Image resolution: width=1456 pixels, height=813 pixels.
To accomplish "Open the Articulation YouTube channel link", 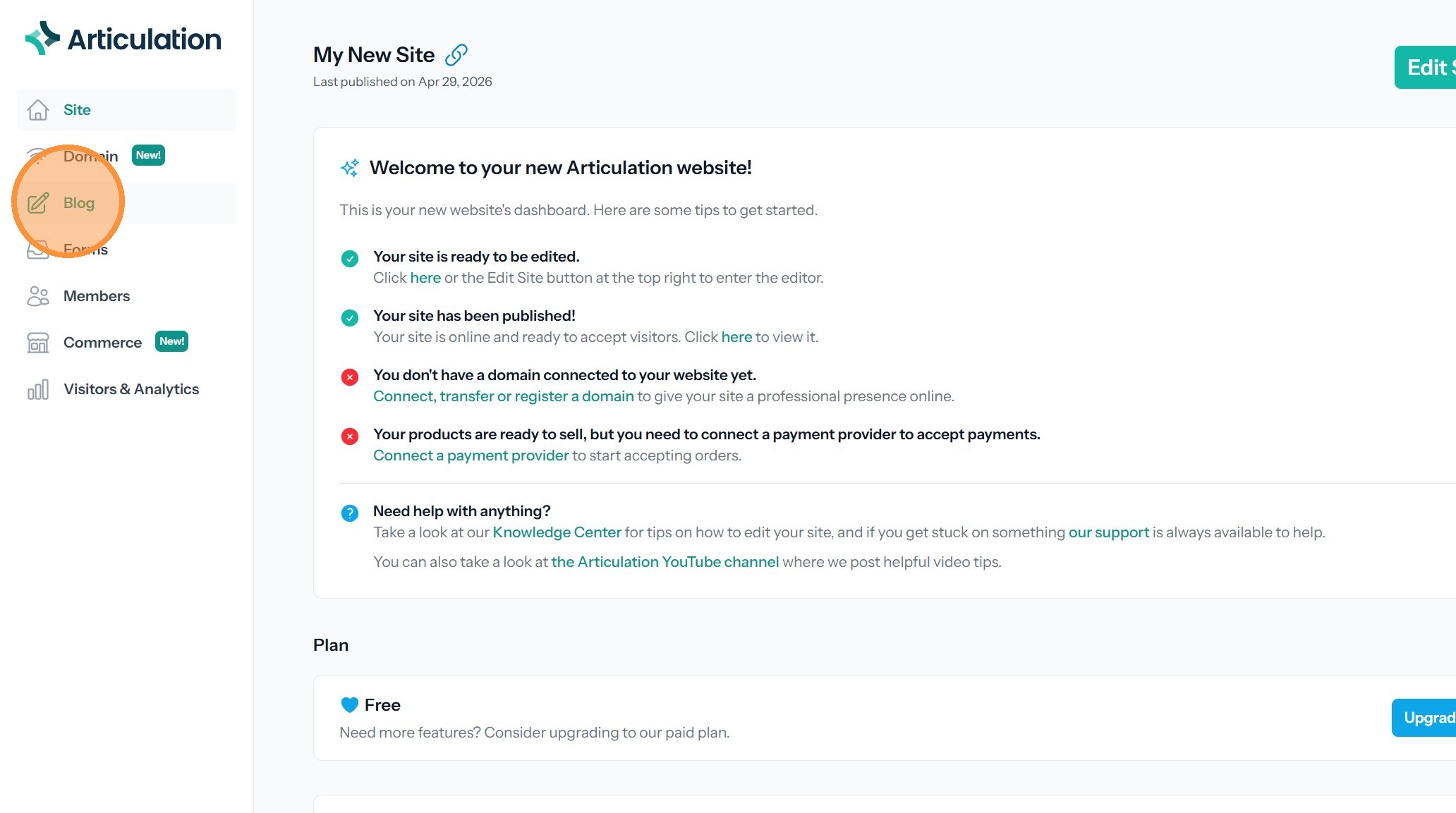I will click(x=665, y=562).
